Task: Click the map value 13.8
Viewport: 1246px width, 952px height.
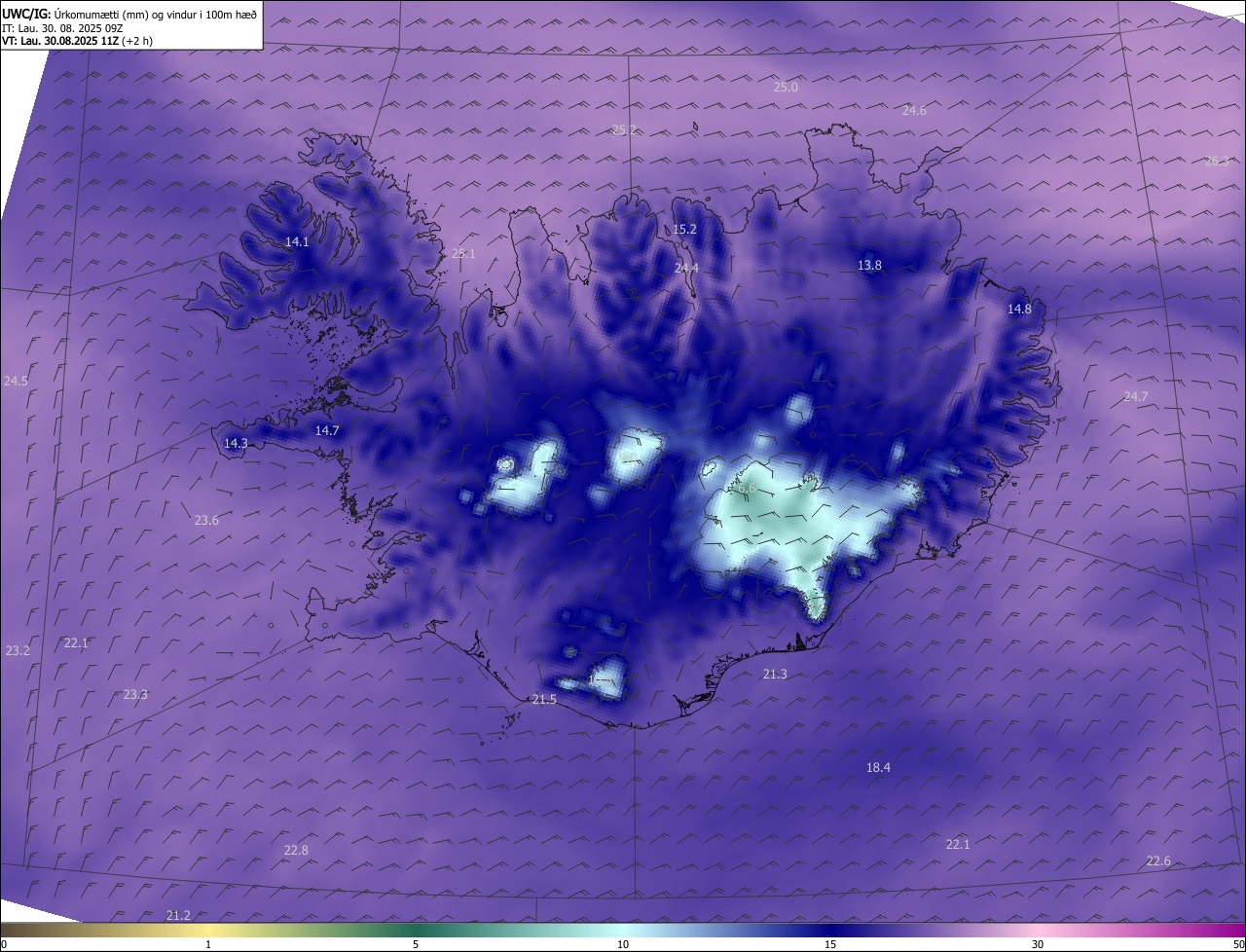Action: pos(869,265)
